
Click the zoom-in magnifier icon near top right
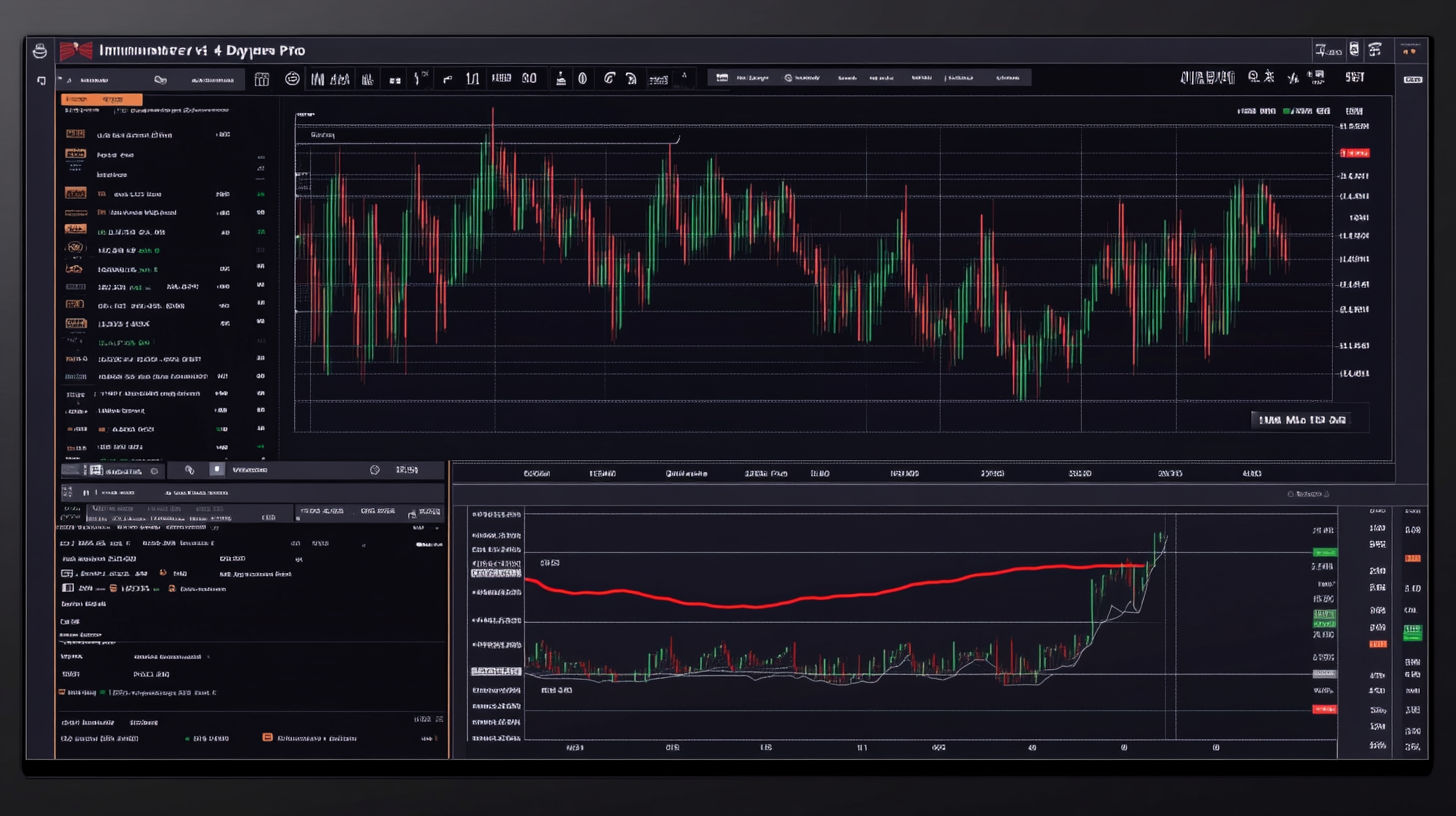[x=1253, y=78]
